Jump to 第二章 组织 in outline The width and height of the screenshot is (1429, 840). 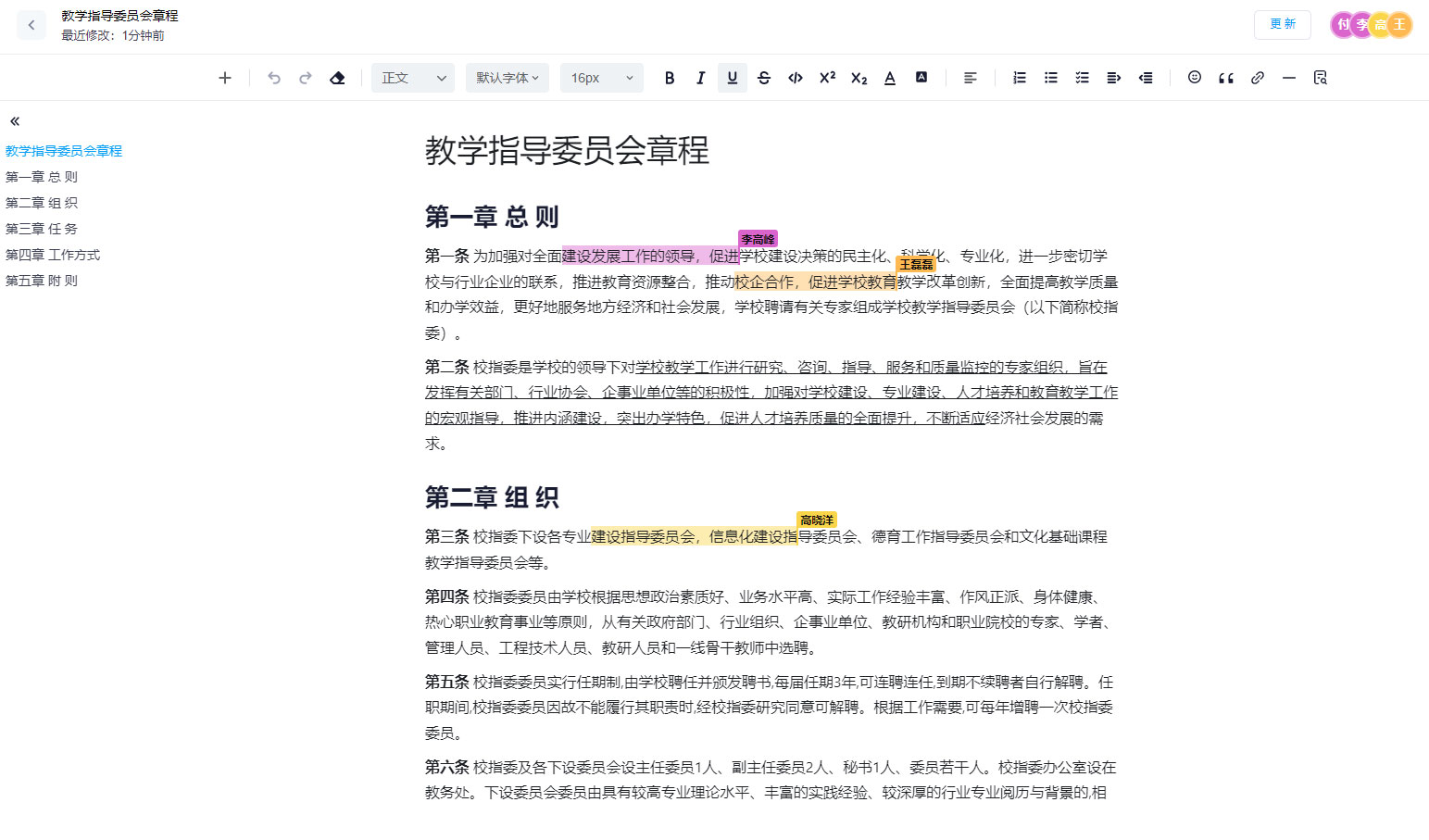(42, 203)
